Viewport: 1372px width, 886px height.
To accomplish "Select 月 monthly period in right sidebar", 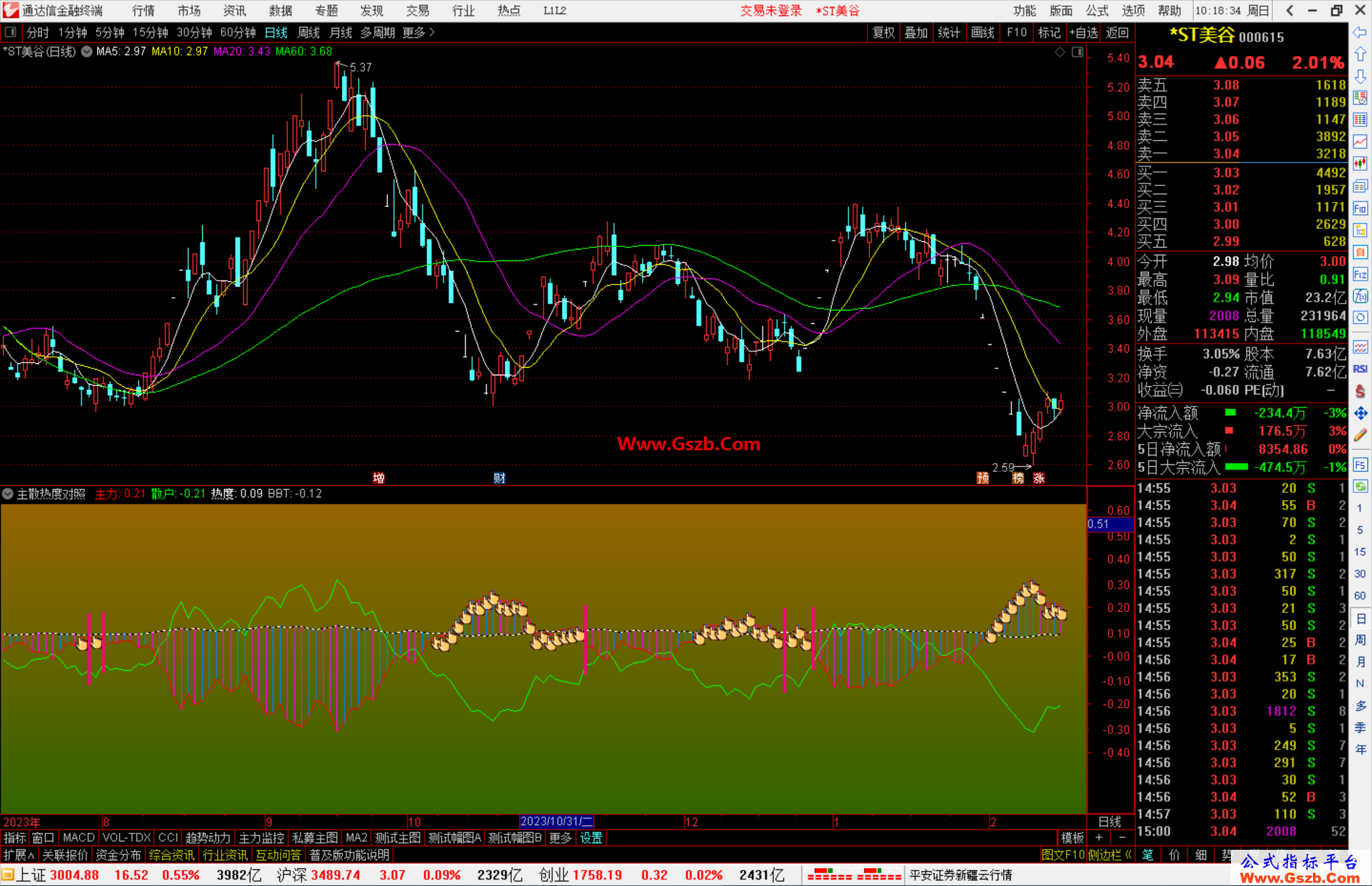I will tap(1360, 662).
